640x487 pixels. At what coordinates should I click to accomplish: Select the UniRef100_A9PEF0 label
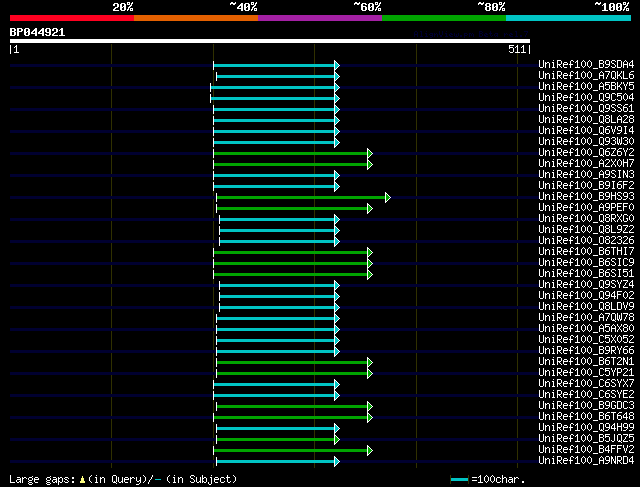pos(586,208)
